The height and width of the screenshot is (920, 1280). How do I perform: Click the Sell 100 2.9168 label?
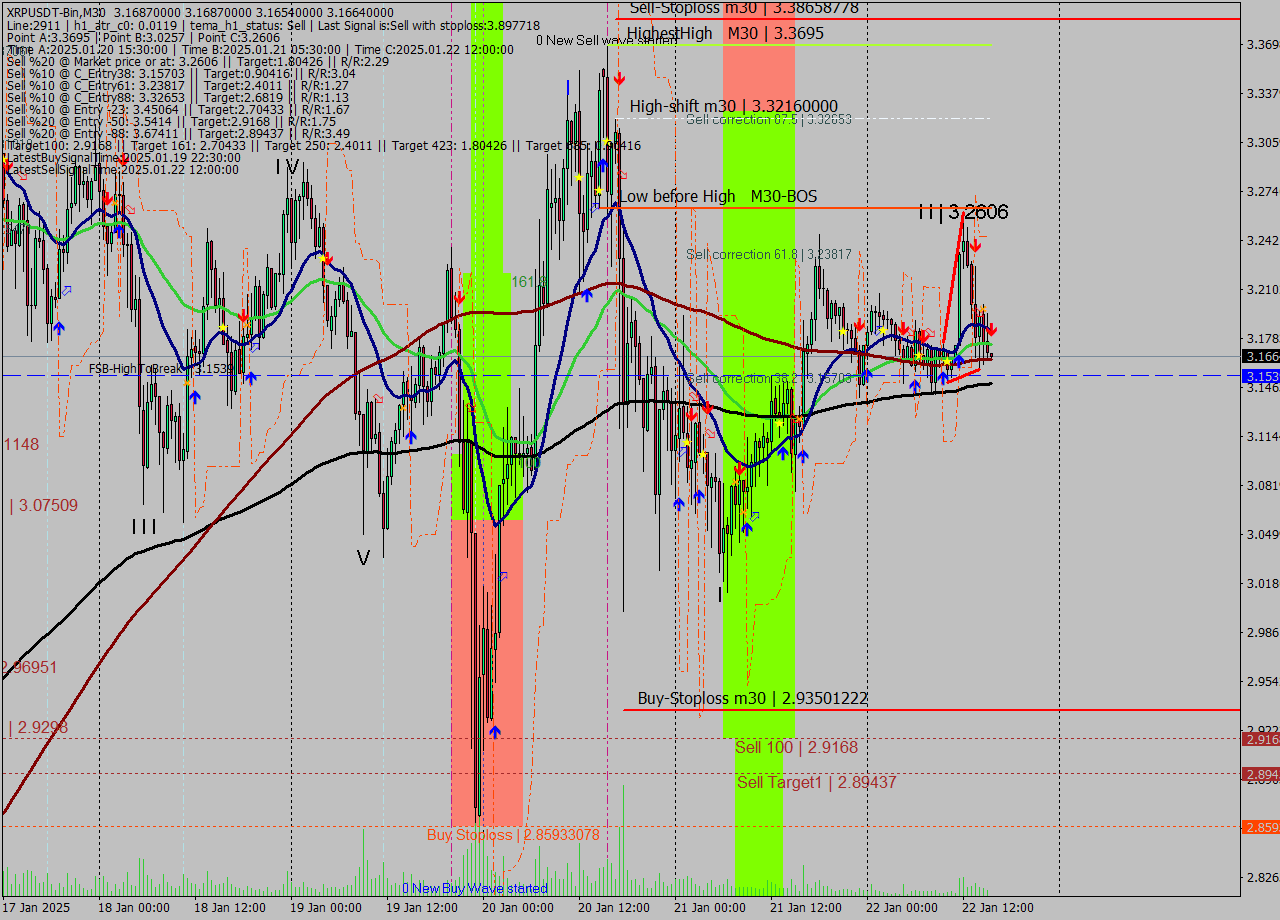[x=797, y=748]
